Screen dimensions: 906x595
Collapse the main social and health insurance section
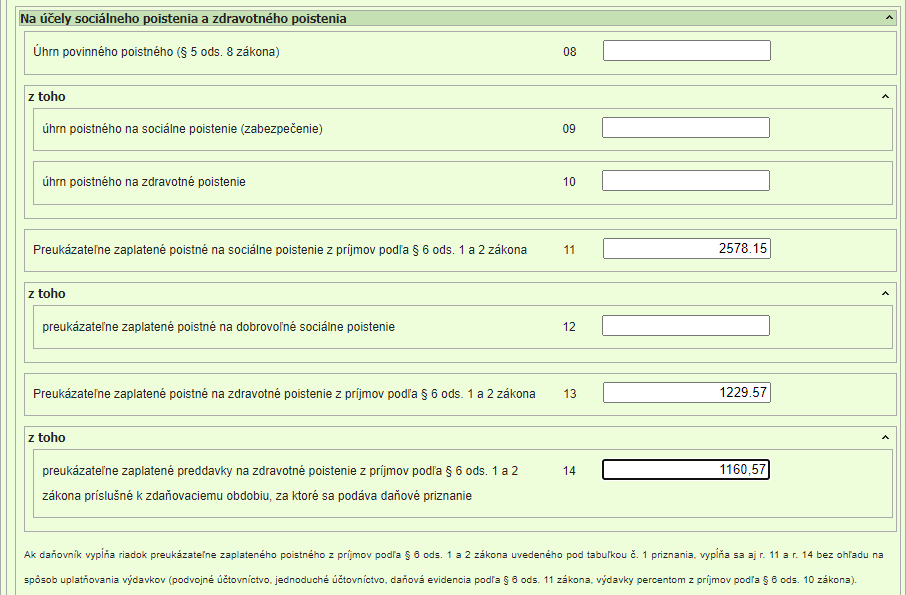coord(888,18)
